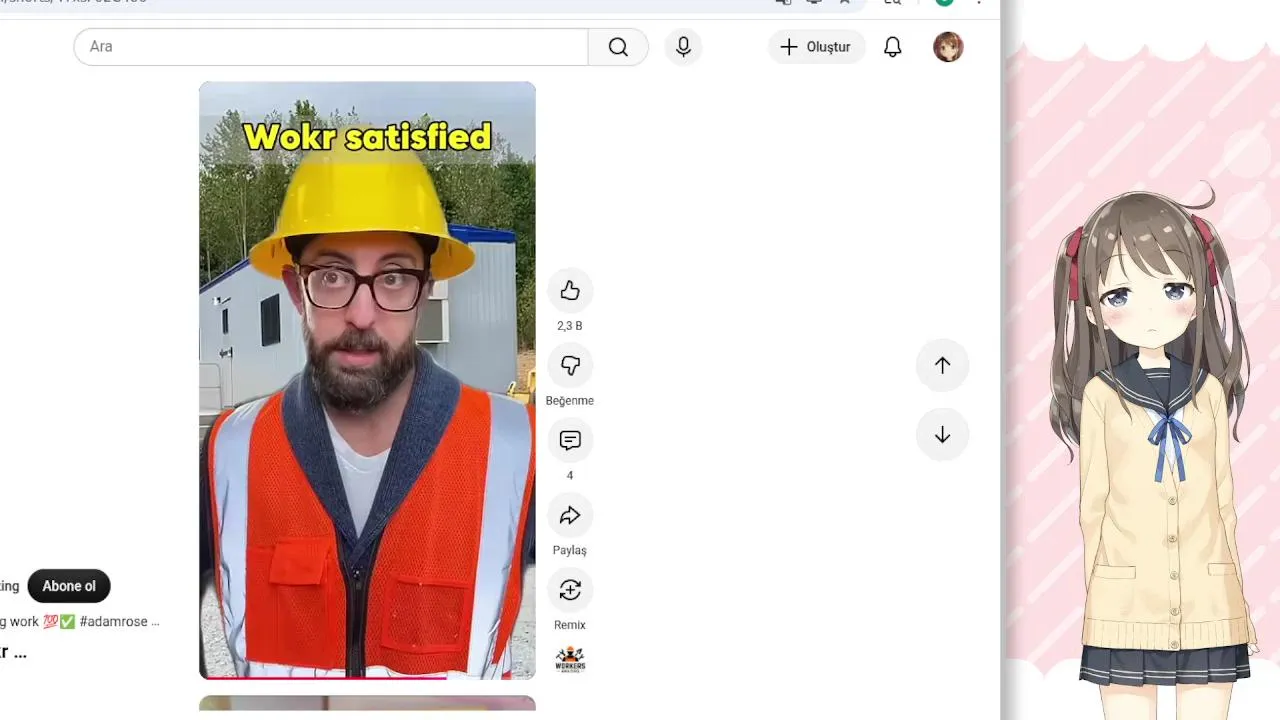
Task: Go to previous short with up arrow
Action: point(942,365)
